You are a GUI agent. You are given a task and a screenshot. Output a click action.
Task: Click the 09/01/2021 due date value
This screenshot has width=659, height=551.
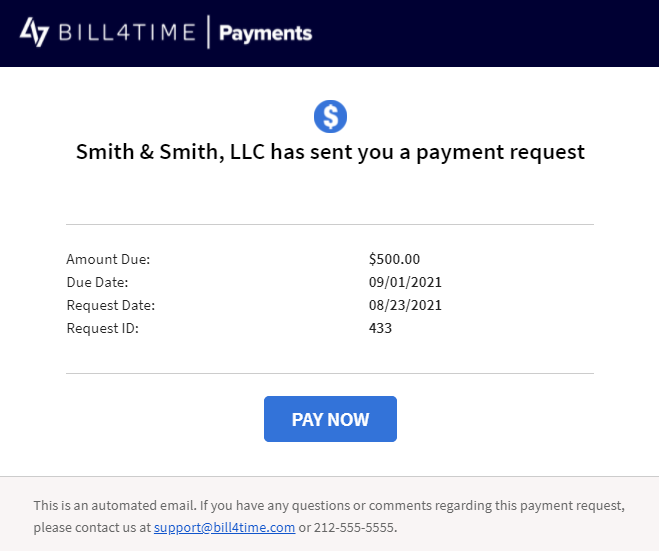(405, 282)
